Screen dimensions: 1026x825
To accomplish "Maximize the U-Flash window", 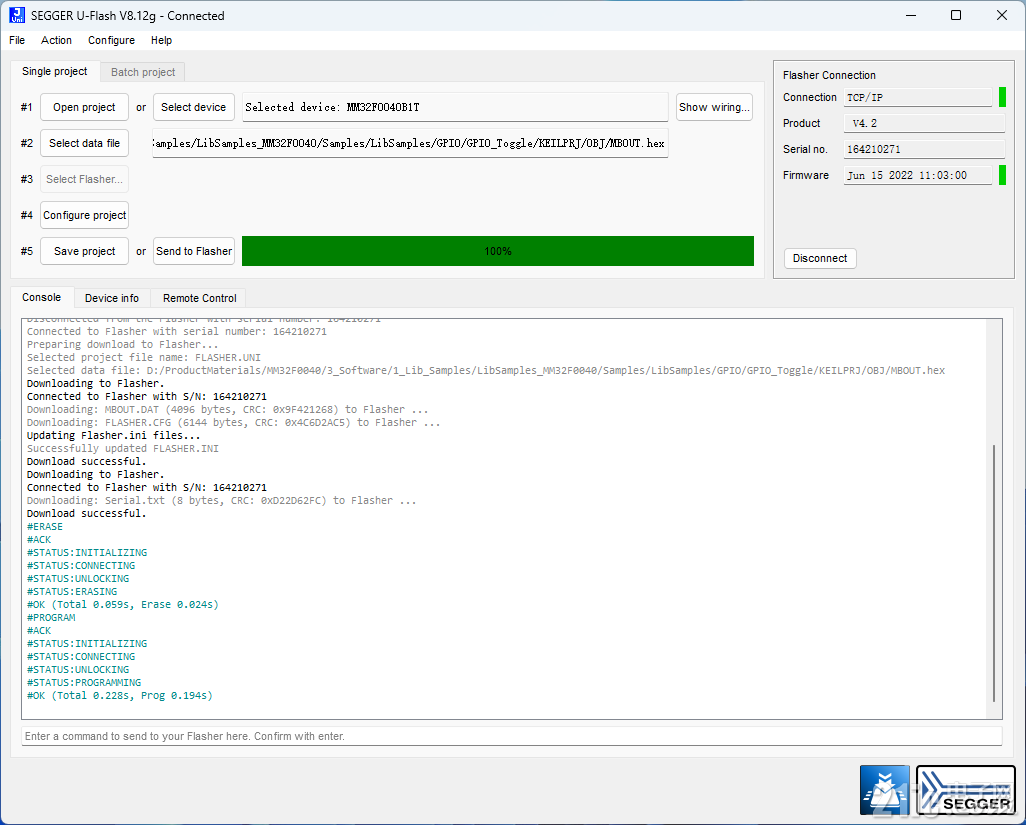I will pyautogui.click(x=956, y=15).
